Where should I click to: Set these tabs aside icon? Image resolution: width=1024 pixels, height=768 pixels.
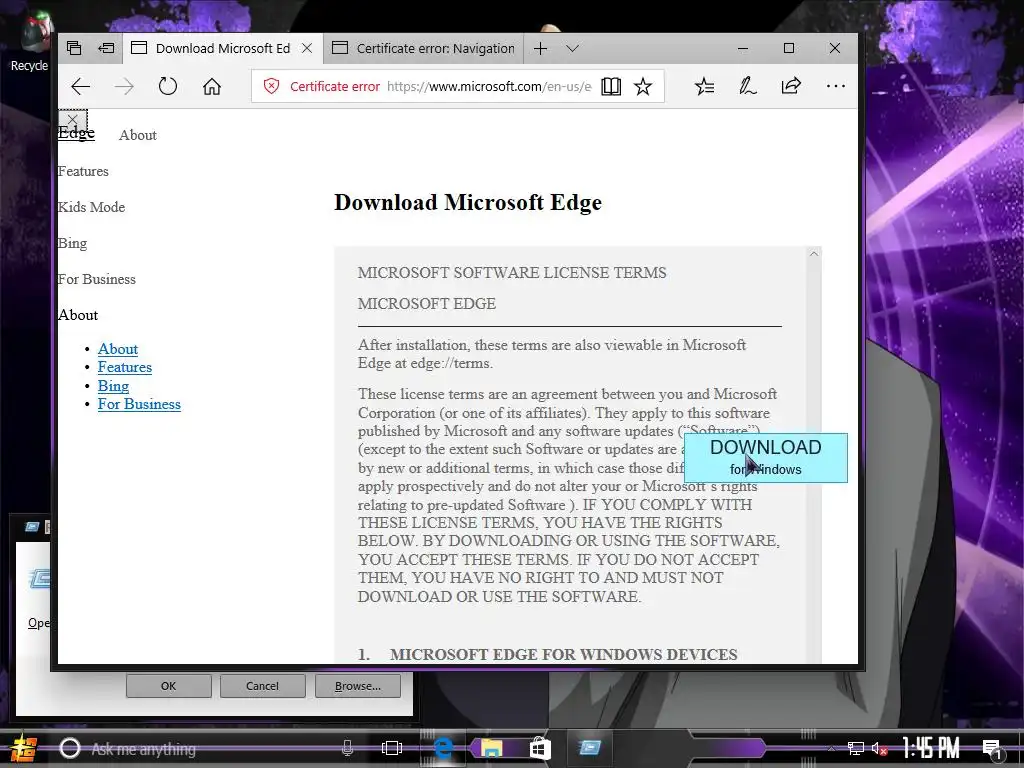(x=106, y=48)
